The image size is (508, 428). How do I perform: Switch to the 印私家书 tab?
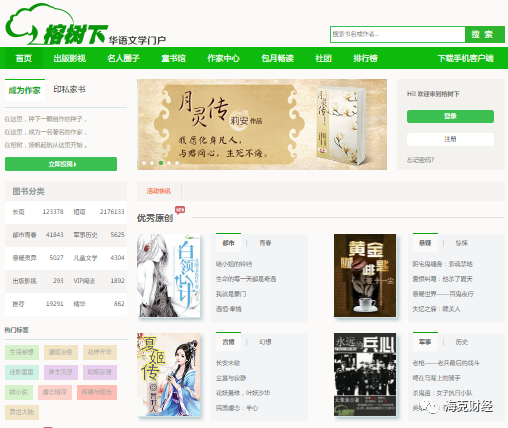69,89
